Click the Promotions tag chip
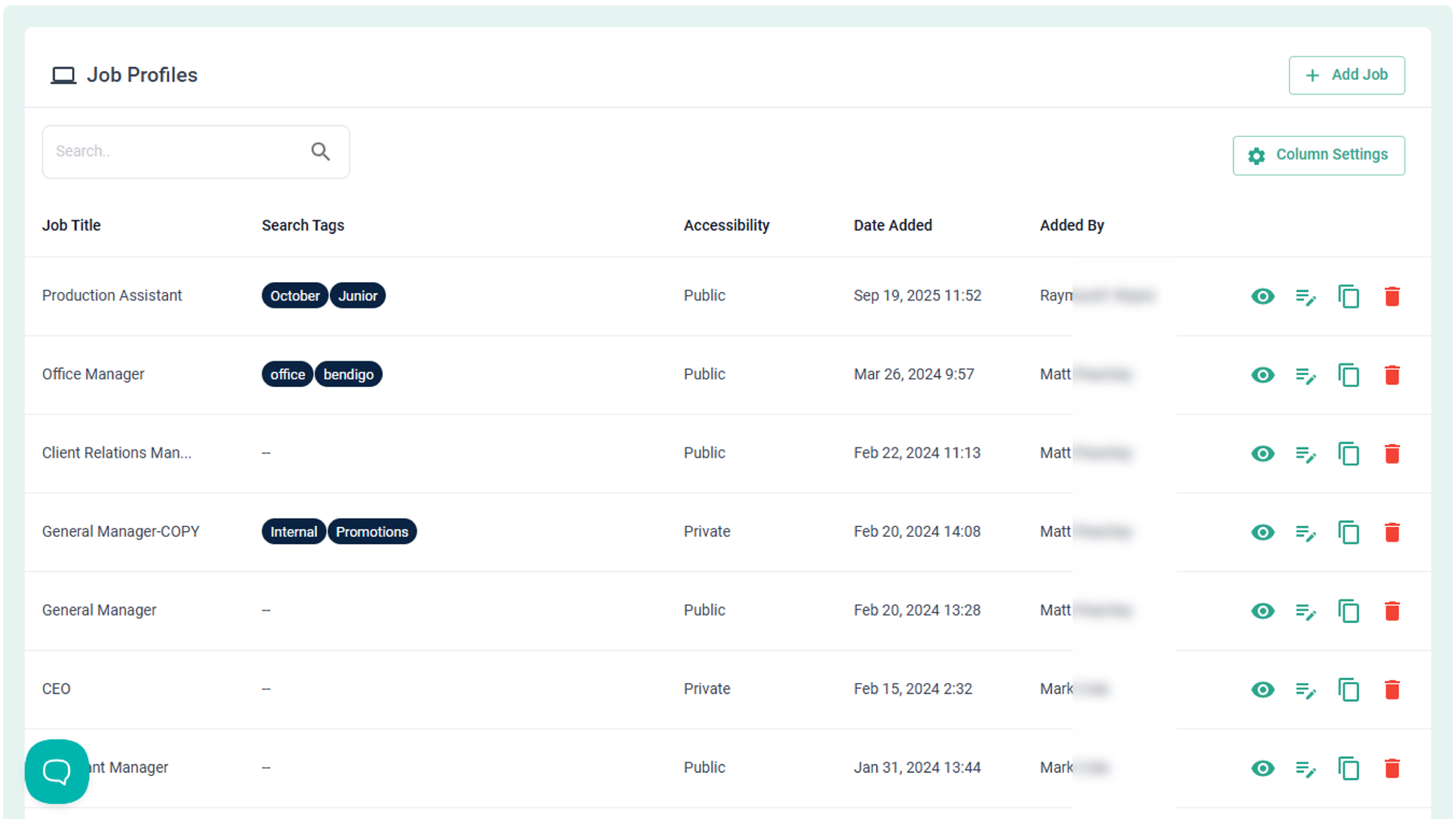1456x819 pixels. 372,532
